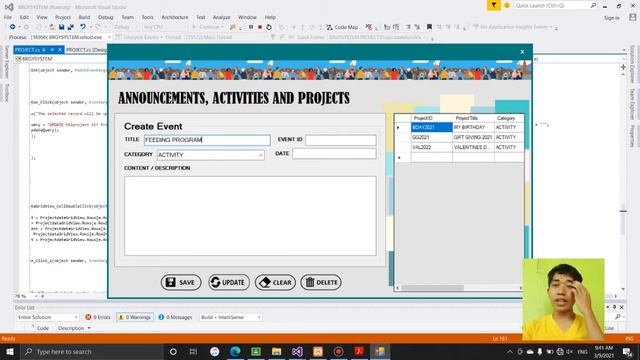Click the Save file toolbar icon
640x360 pixels.
tap(61, 27)
